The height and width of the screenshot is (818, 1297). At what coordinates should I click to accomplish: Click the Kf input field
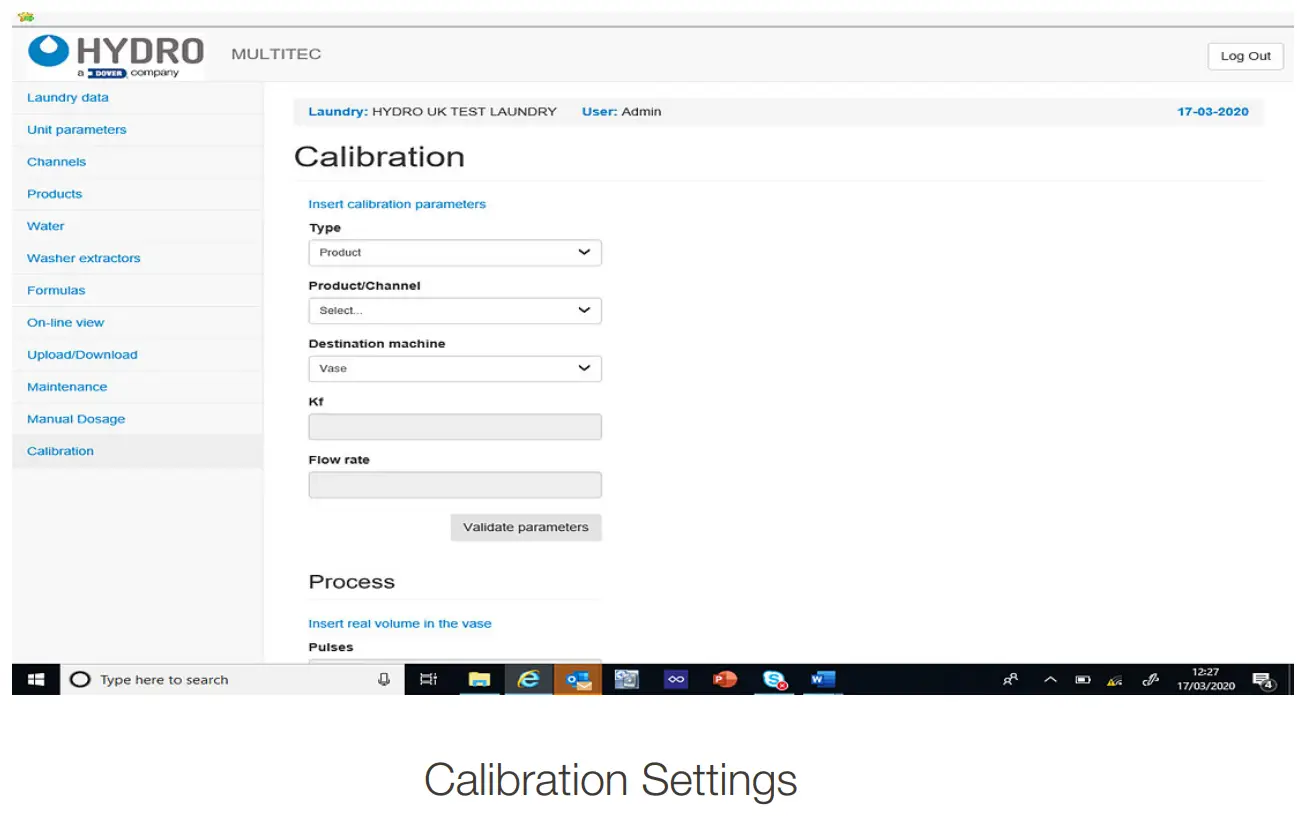point(455,427)
